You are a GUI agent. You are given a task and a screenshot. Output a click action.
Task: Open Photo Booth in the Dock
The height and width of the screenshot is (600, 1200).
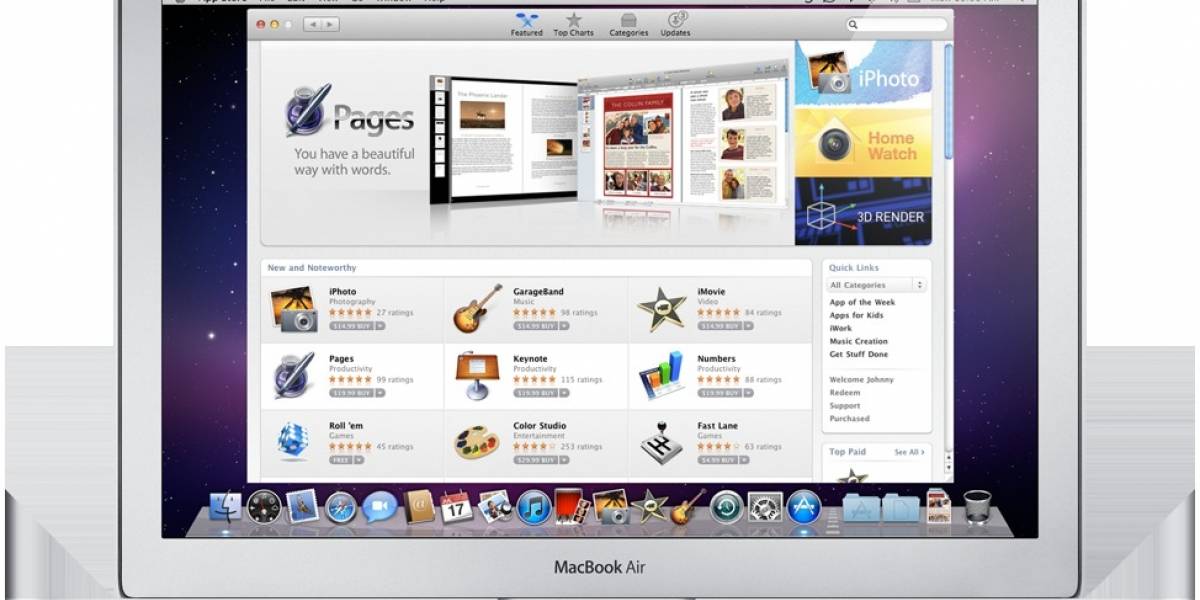pyautogui.click(x=572, y=506)
